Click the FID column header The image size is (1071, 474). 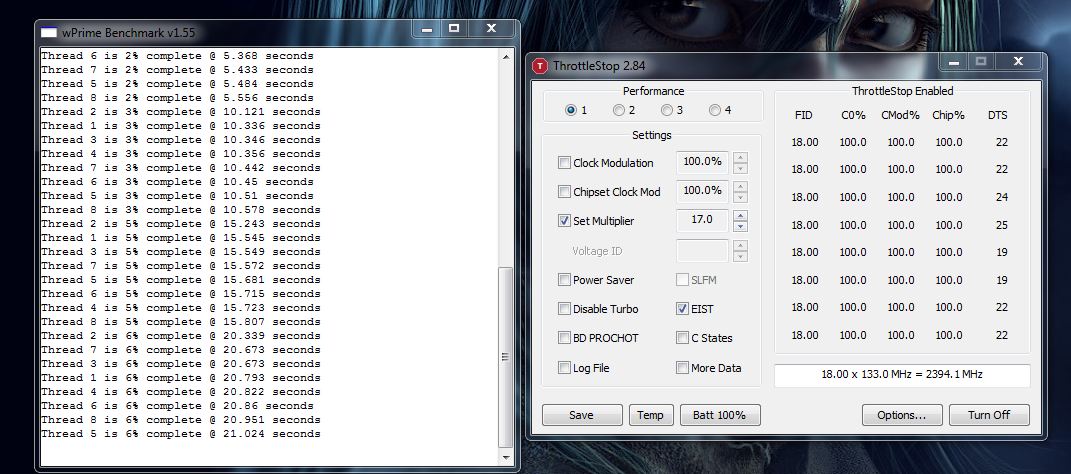click(x=804, y=115)
